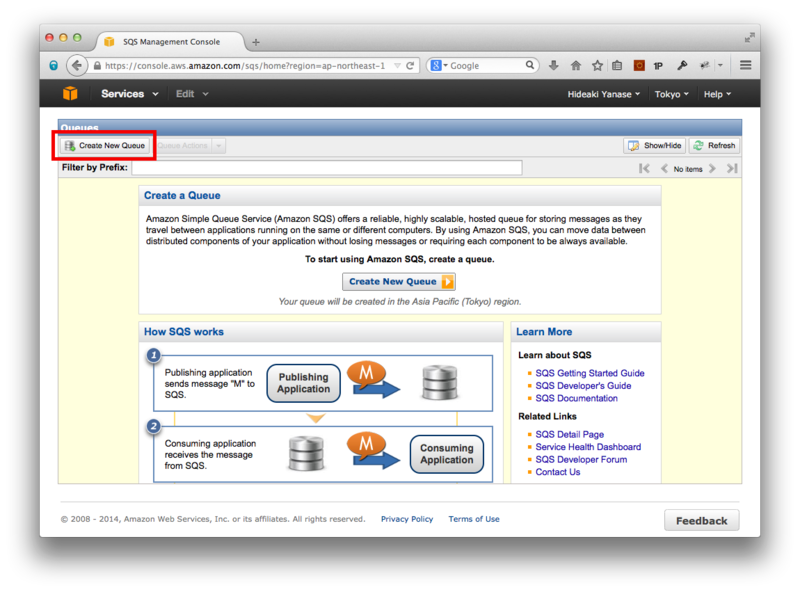Click the Consuming Application diagram box
The width and height of the screenshot is (800, 592).
[446, 454]
